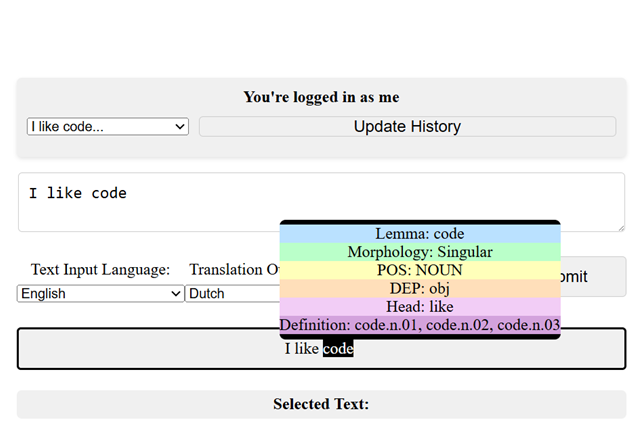
Task: Click the green "Morphology: Singular" row
Action: click(419, 252)
